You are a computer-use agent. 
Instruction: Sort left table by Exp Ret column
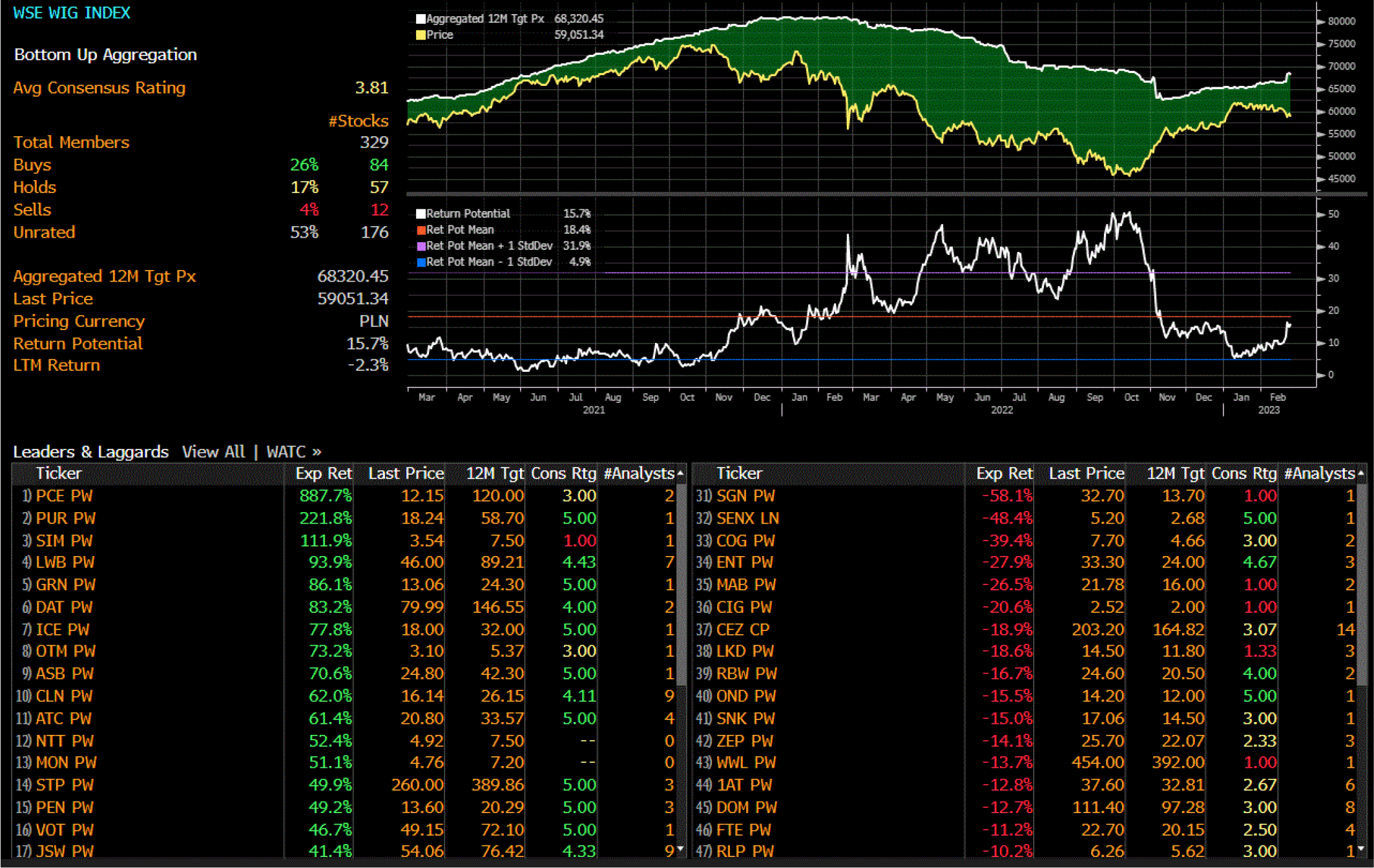324,473
